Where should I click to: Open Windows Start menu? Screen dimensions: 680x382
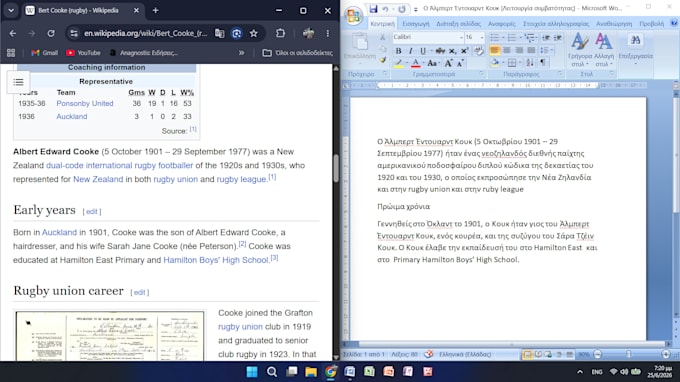coord(252,372)
